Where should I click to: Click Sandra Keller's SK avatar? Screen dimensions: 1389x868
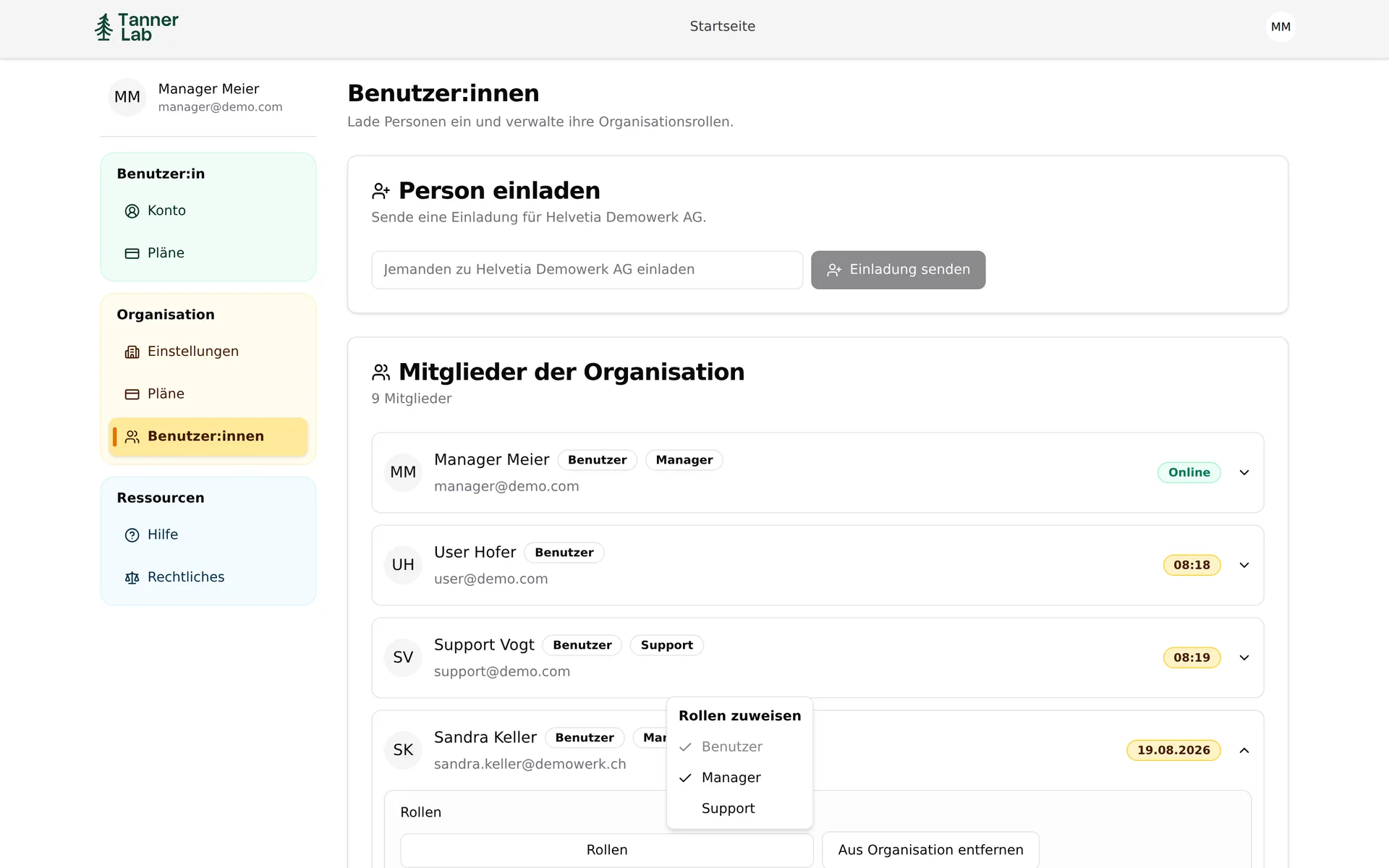tap(403, 750)
